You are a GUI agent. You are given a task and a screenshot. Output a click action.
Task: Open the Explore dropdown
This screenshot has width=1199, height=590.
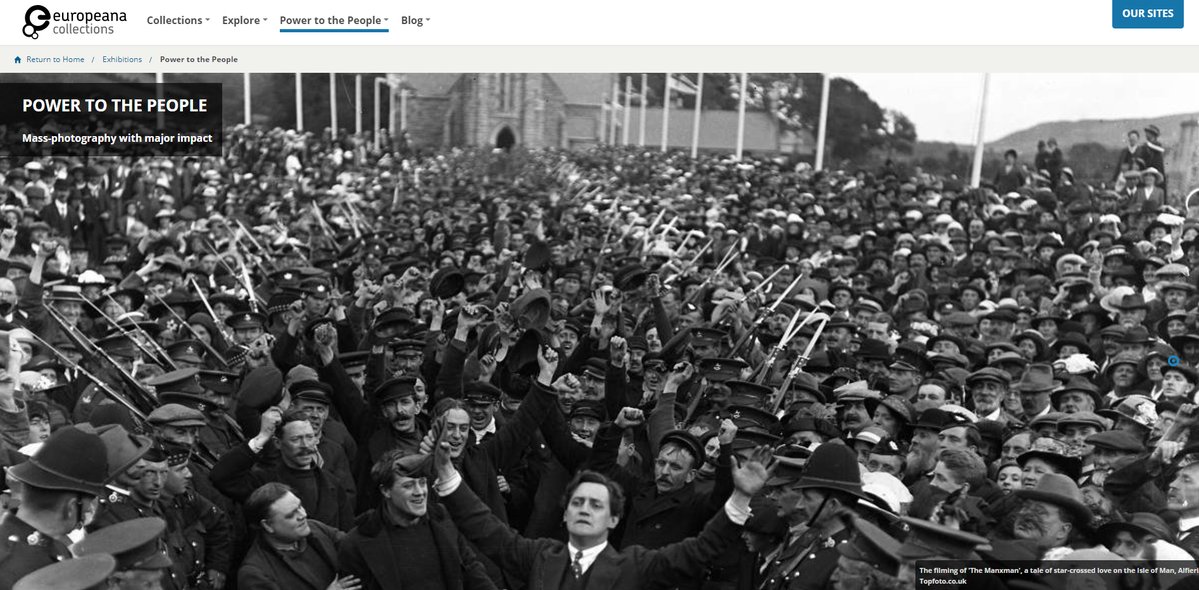tap(245, 21)
